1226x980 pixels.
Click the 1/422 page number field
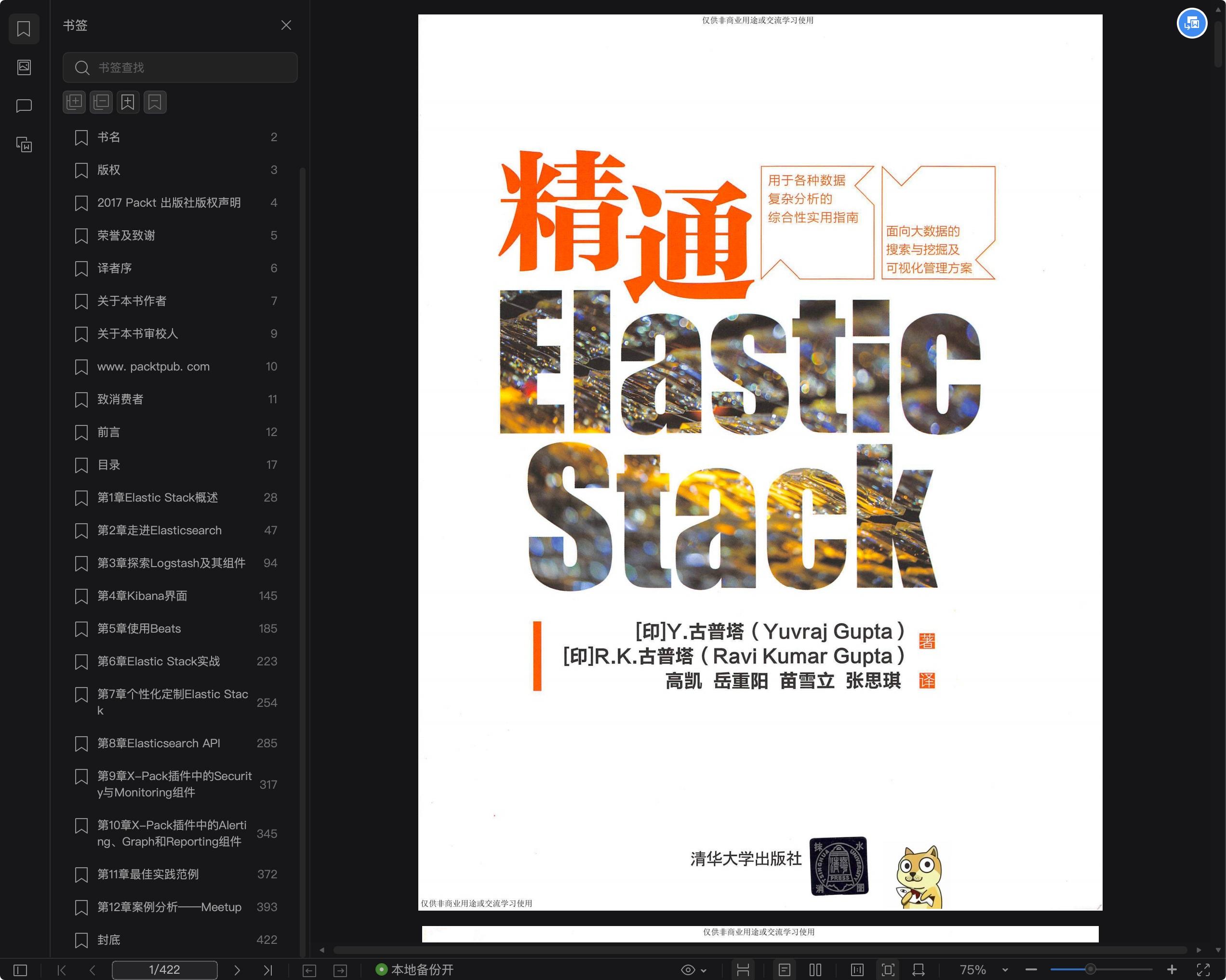[x=164, y=970]
